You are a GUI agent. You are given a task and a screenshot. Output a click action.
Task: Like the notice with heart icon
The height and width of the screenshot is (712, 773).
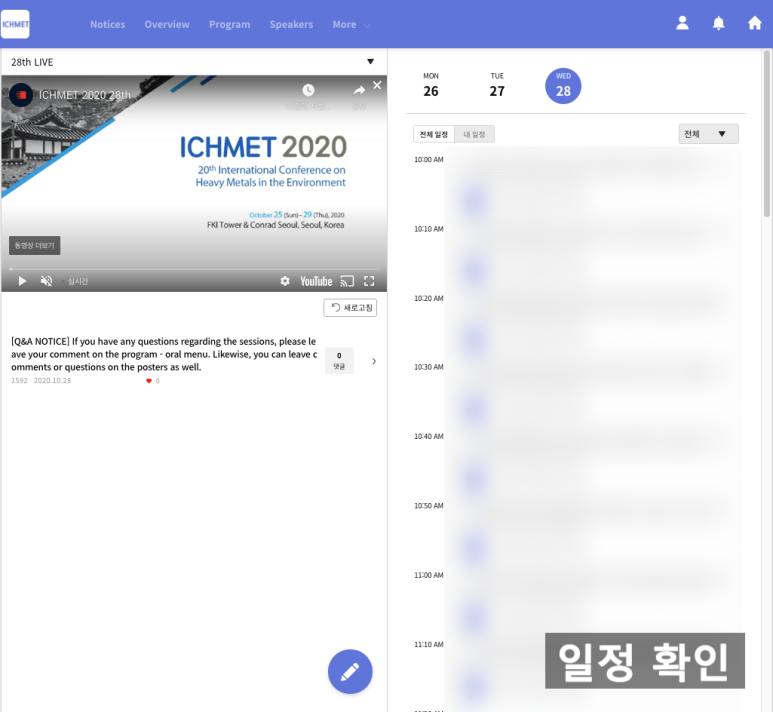pos(149,381)
